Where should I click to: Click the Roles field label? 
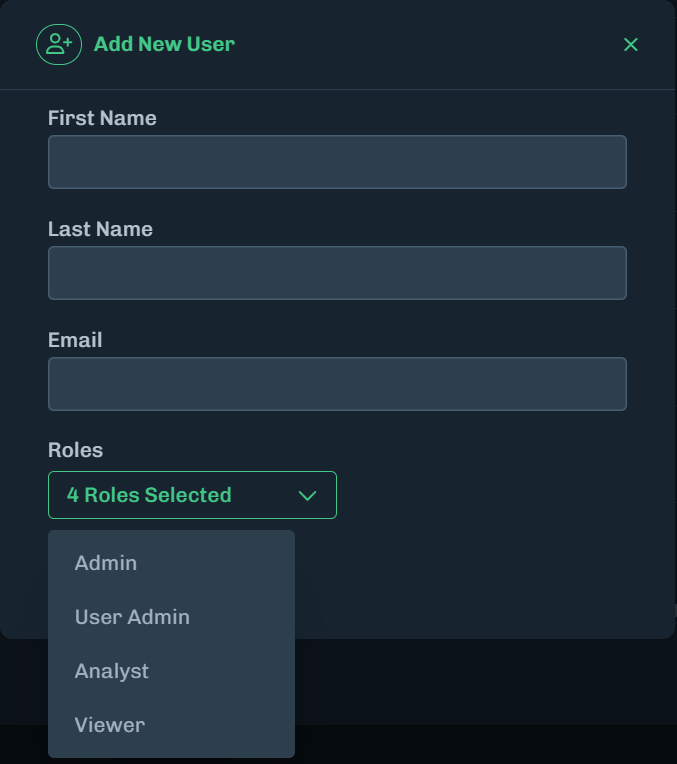tap(75, 450)
